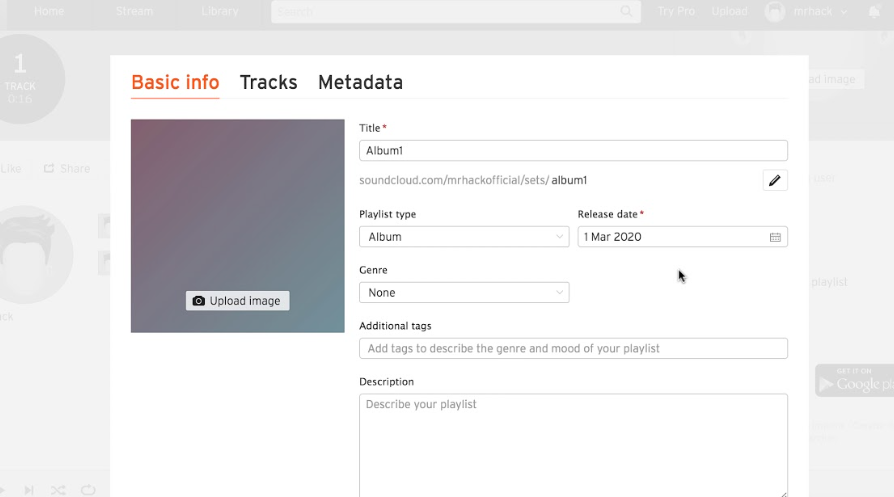894x497 pixels.
Task: Select the Basic info tab
Action: pyautogui.click(x=175, y=82)
